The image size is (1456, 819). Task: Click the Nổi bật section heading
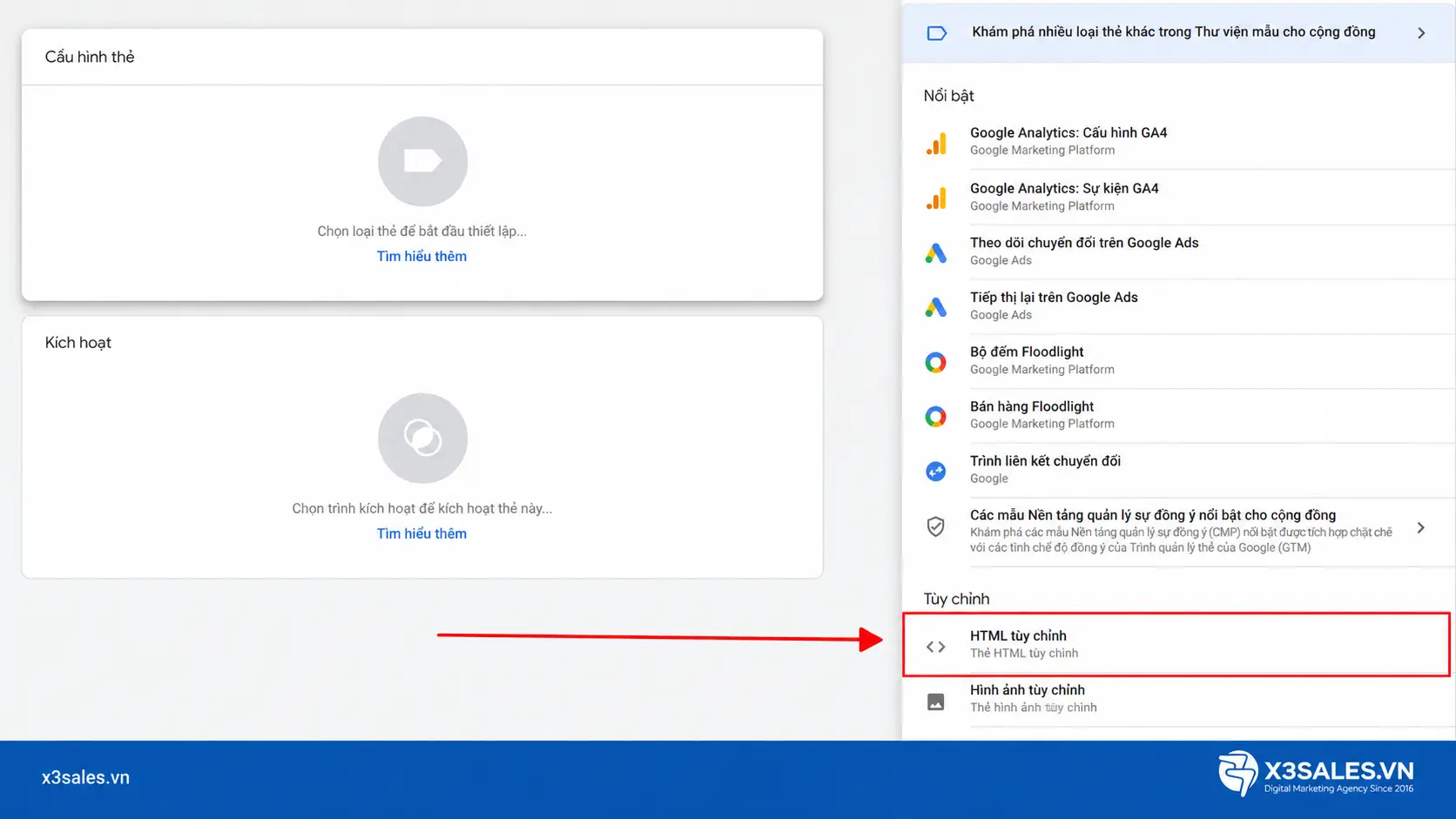click(x=949, y=96)
